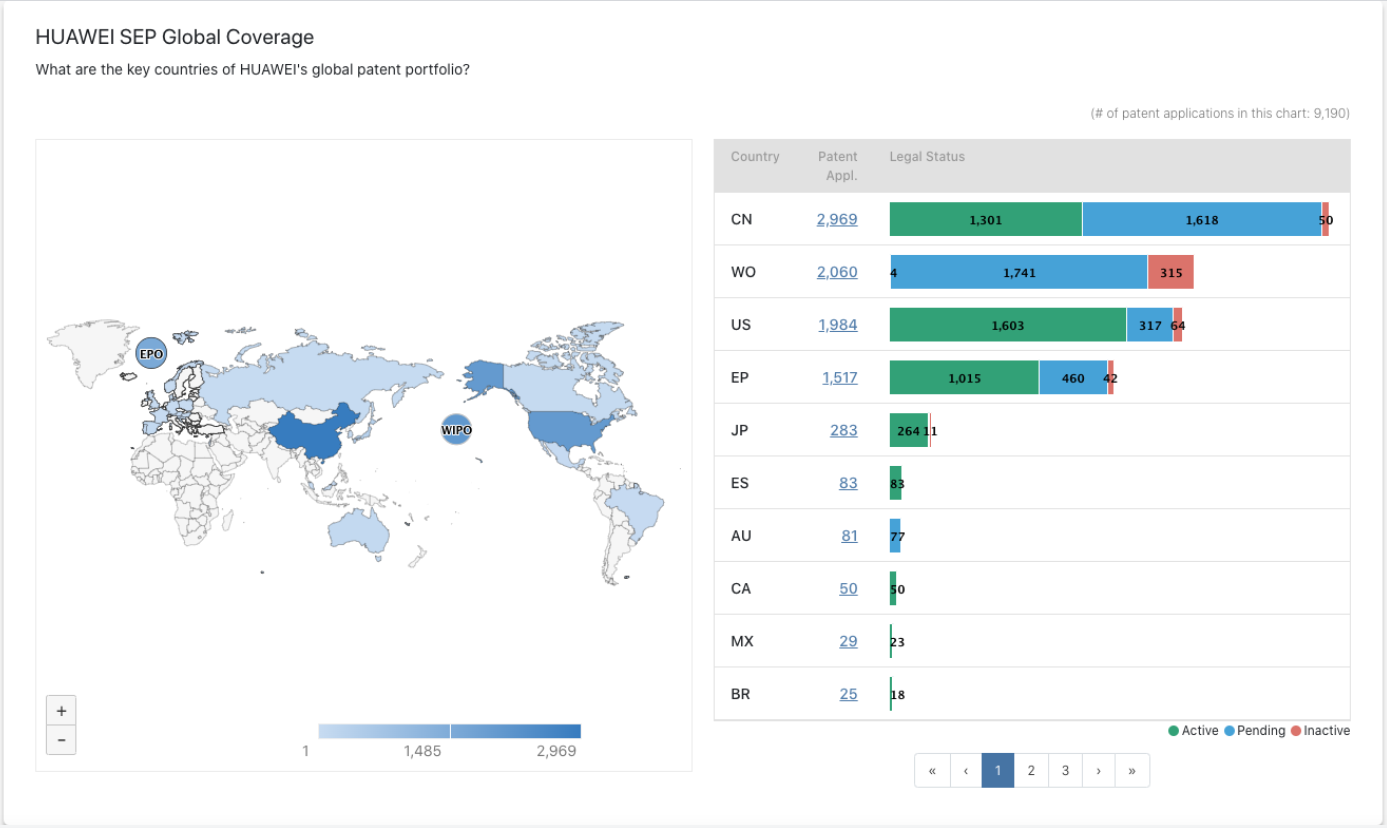Click the HUAWEI SEP Global Coverage title
This screenshot has width=1387, height=828.
pos(175,37)
